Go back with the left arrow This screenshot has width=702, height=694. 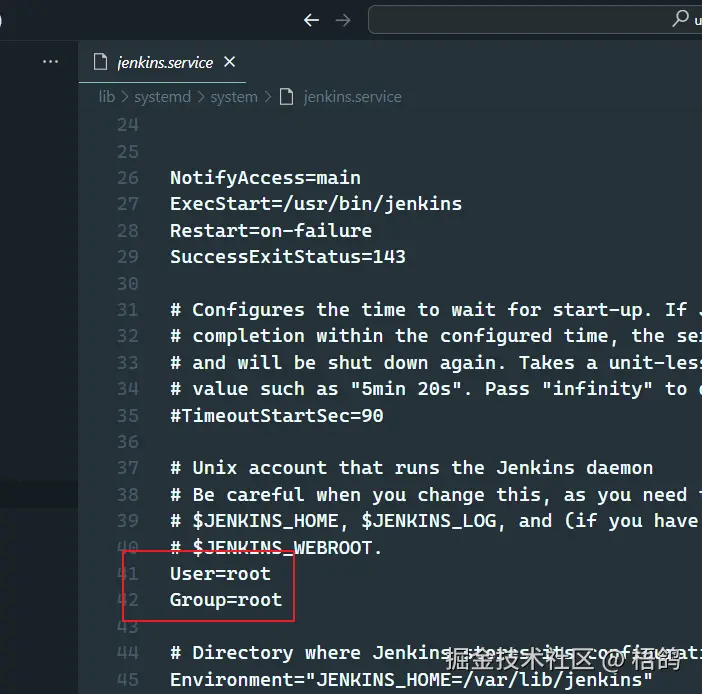click(311, 20)
